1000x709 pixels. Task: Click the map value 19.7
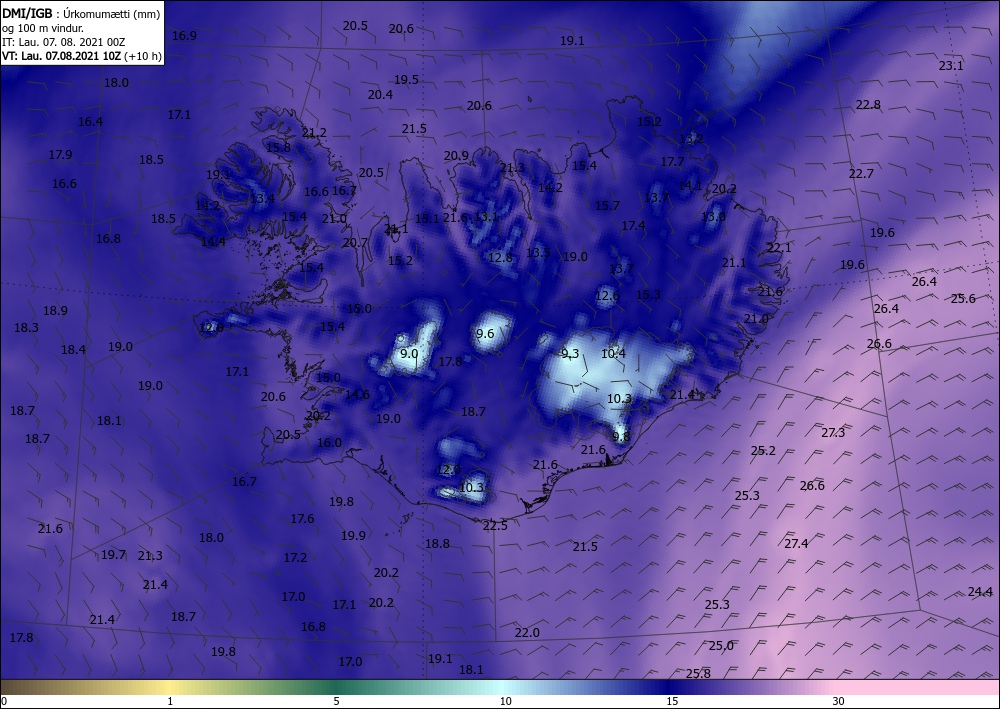click(x=114, y=555)
